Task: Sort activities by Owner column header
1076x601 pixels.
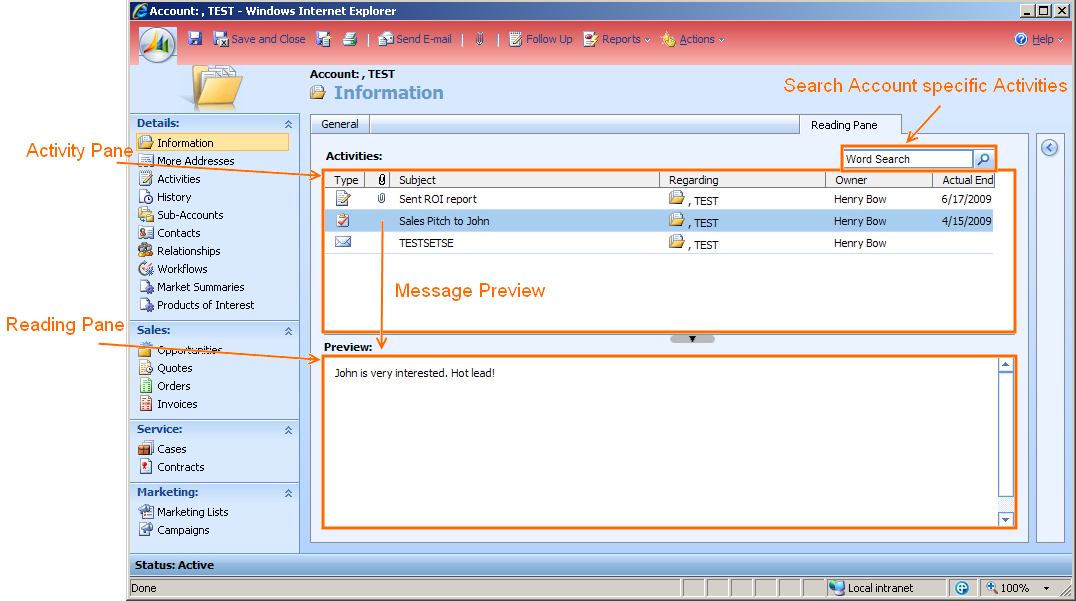Action: (879, 180)
